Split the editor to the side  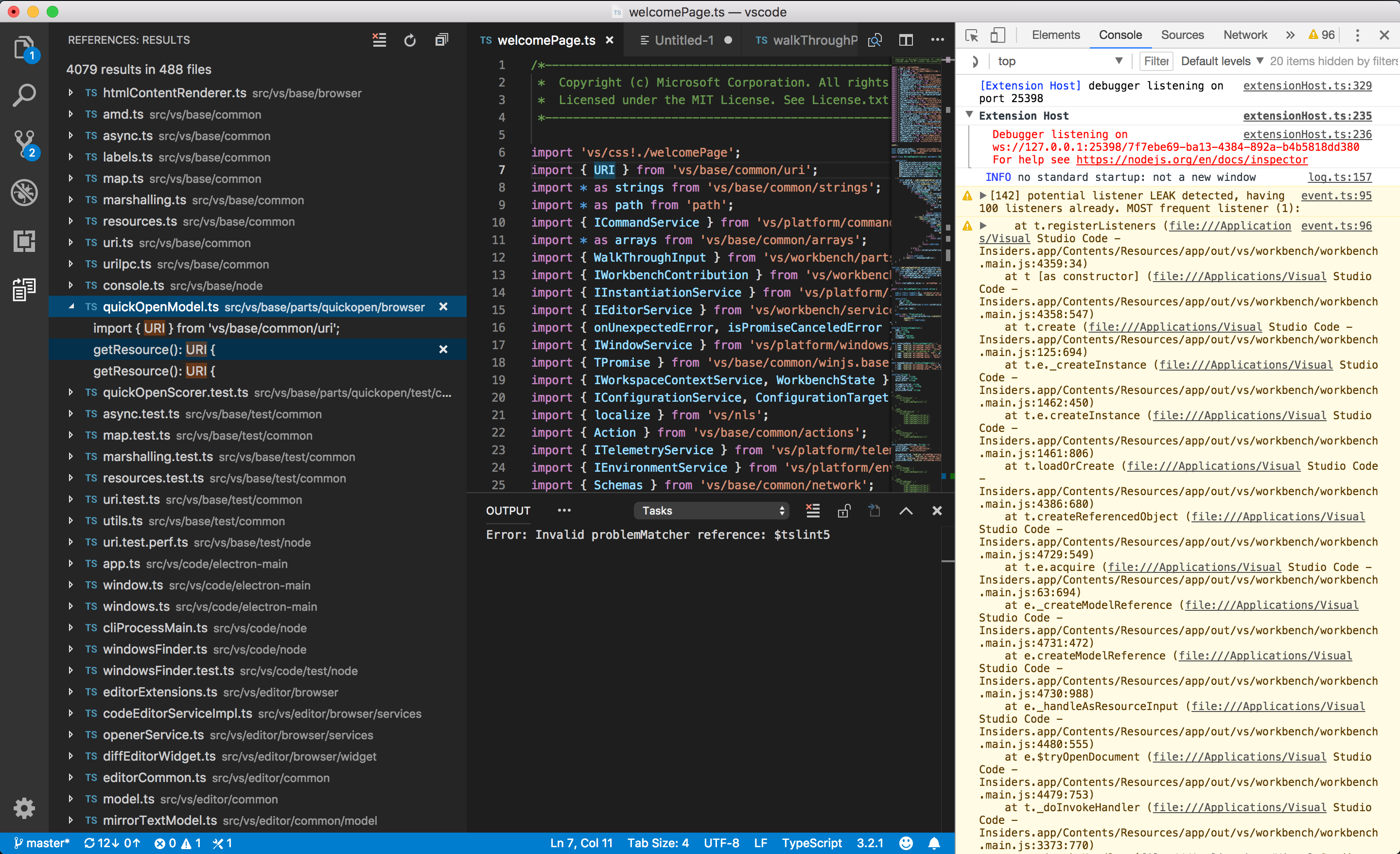point(906,40)
